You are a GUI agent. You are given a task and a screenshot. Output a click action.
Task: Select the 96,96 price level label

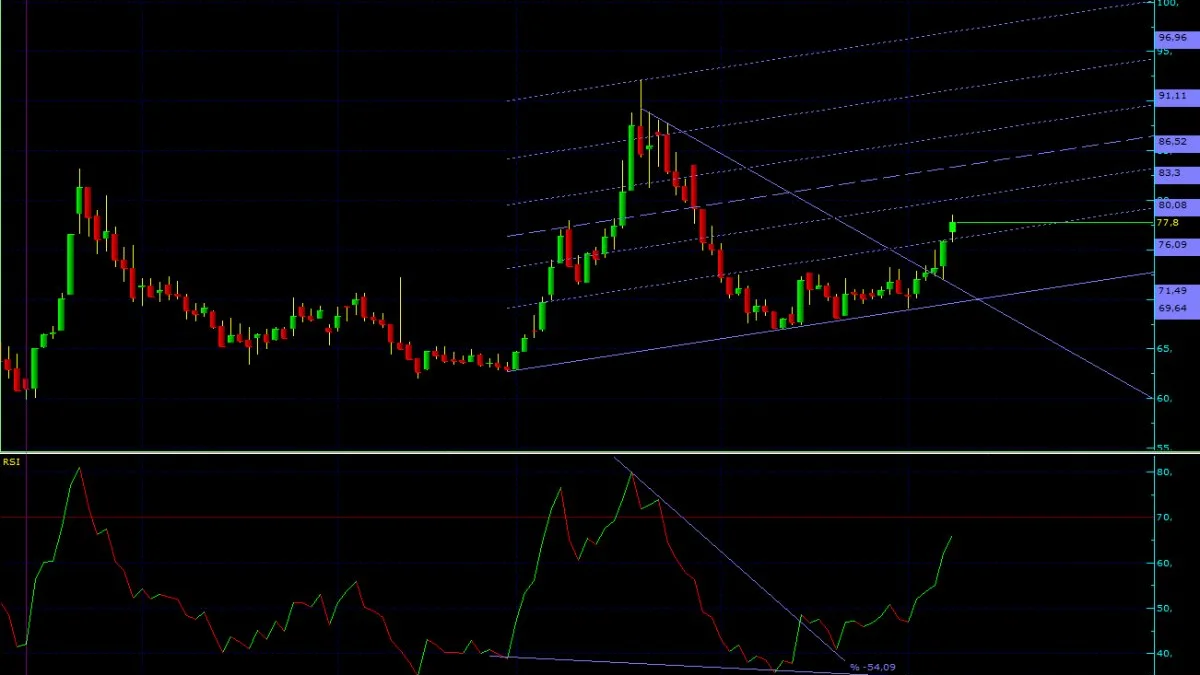[x=1172, y=38]
